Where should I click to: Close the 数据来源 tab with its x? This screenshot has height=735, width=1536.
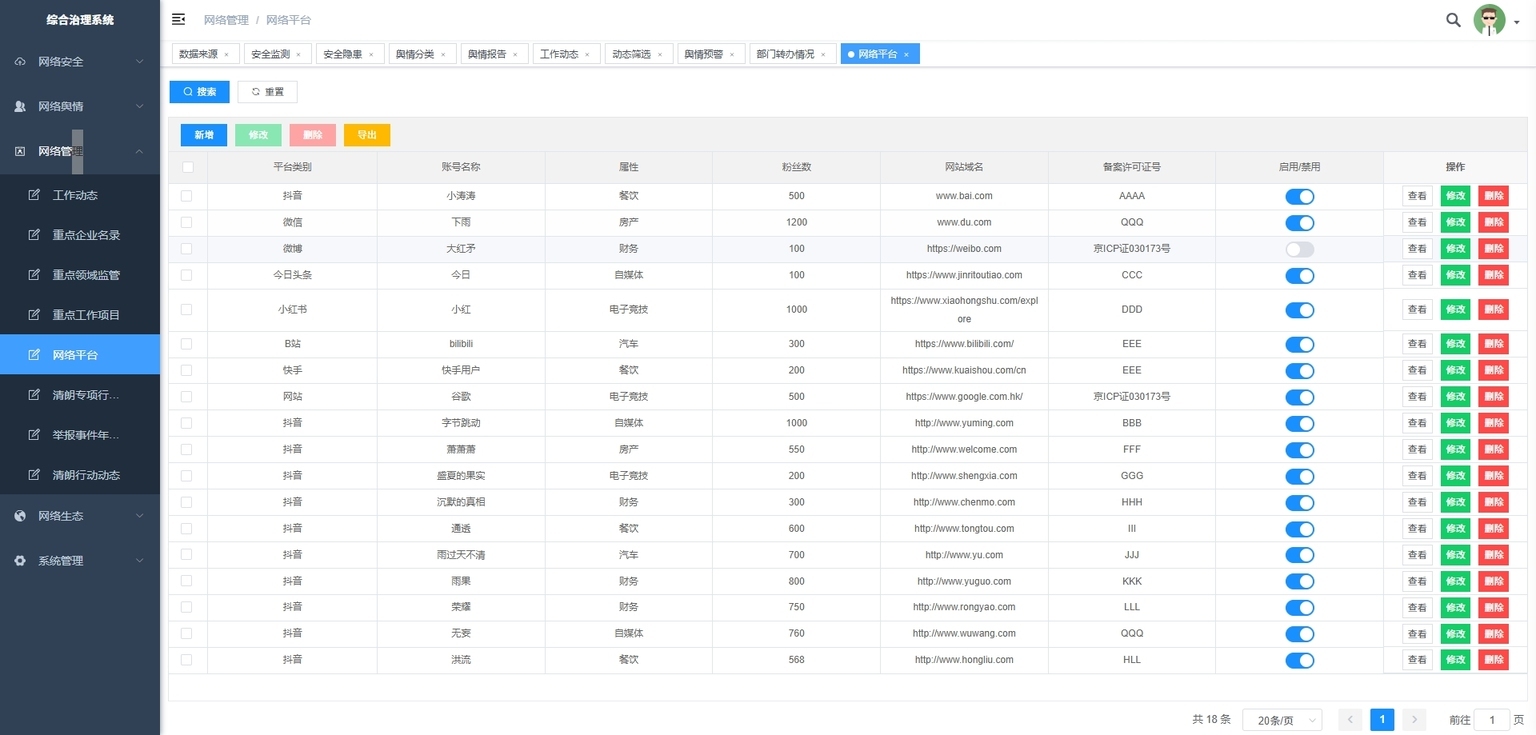pos(226,55)
